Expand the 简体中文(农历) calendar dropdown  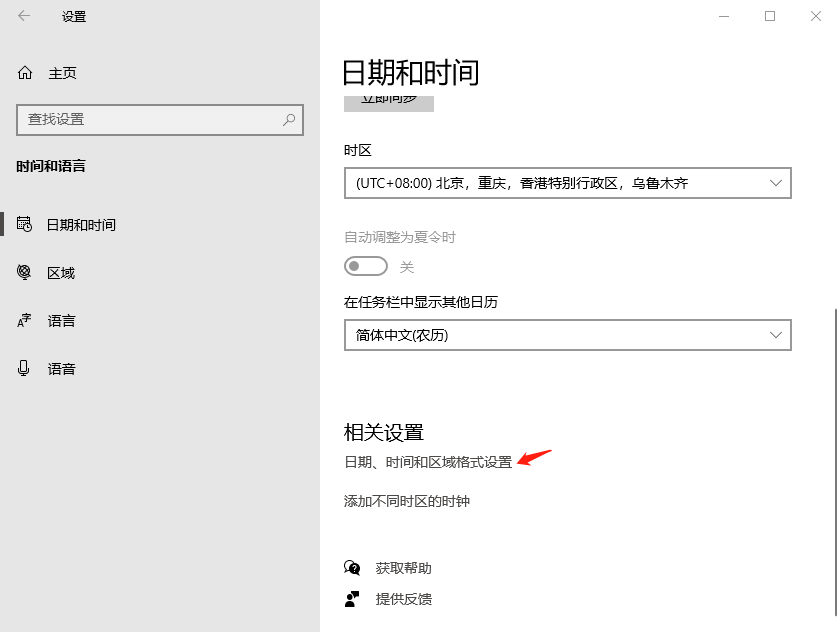click(566, 335)
